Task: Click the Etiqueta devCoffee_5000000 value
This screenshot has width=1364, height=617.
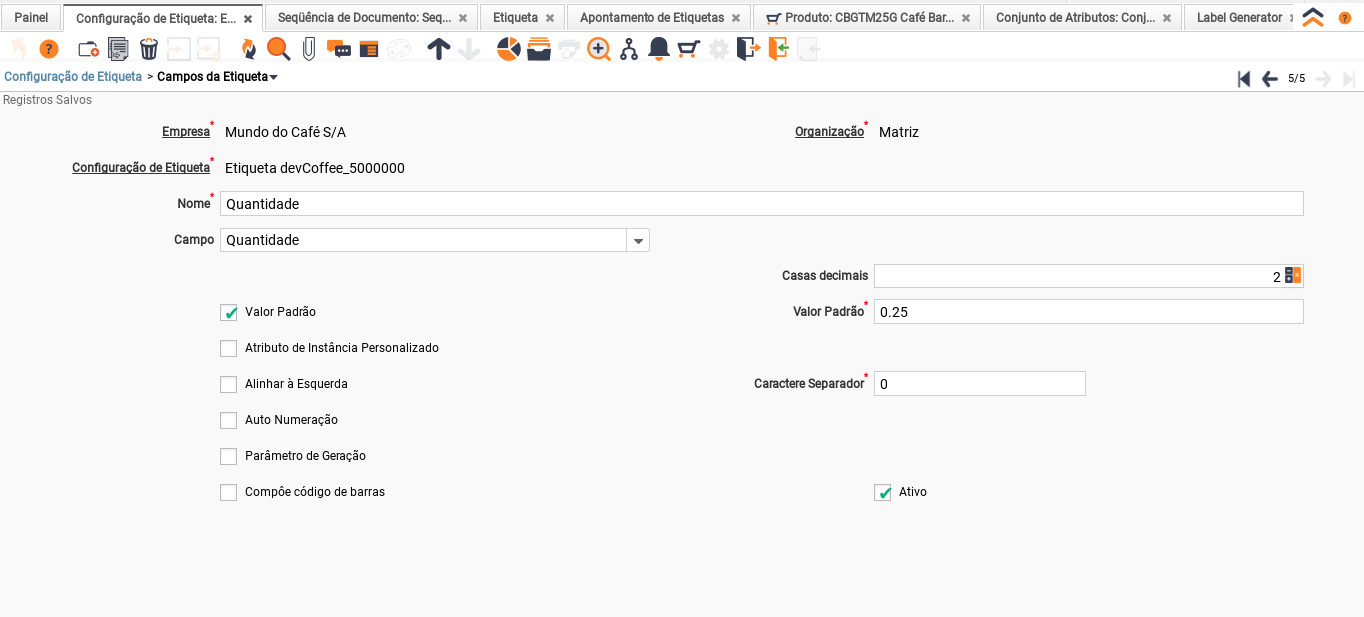Action: tap(315, 168)
